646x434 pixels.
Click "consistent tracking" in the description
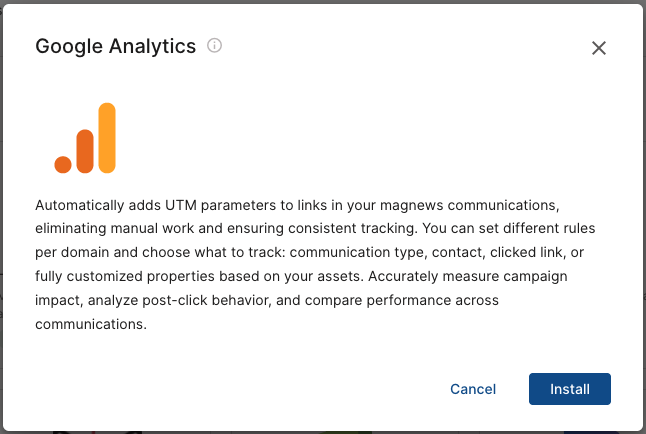pyautogui.click(x=353, y=228)
